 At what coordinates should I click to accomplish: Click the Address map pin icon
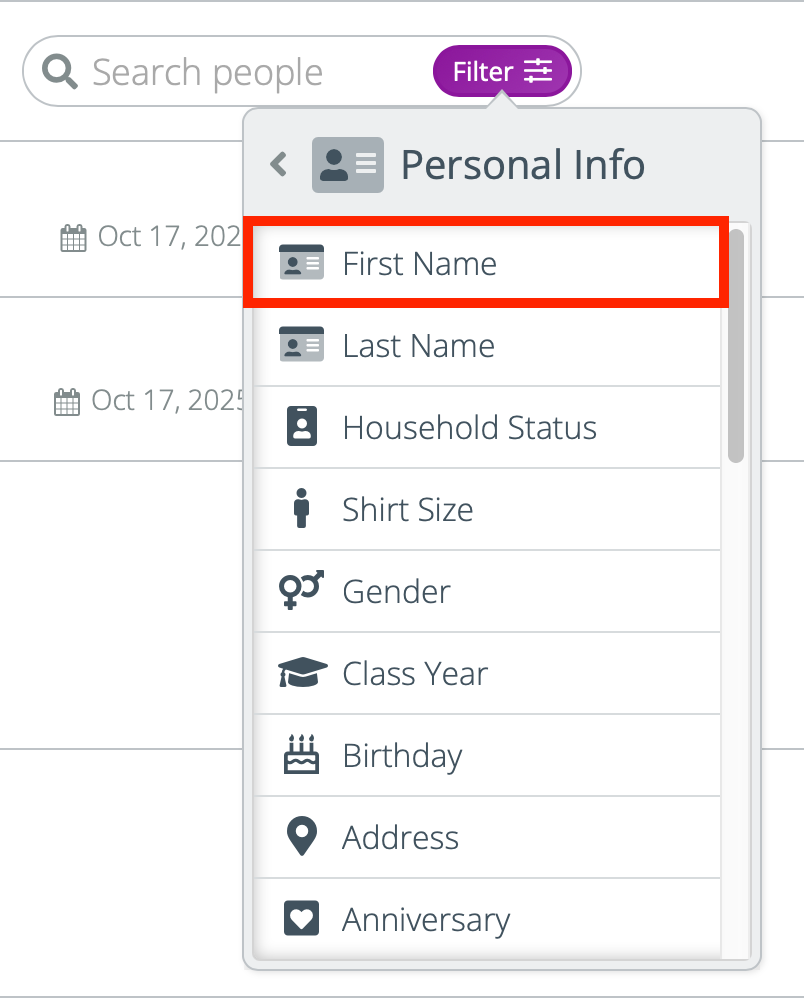pos(302,835)
